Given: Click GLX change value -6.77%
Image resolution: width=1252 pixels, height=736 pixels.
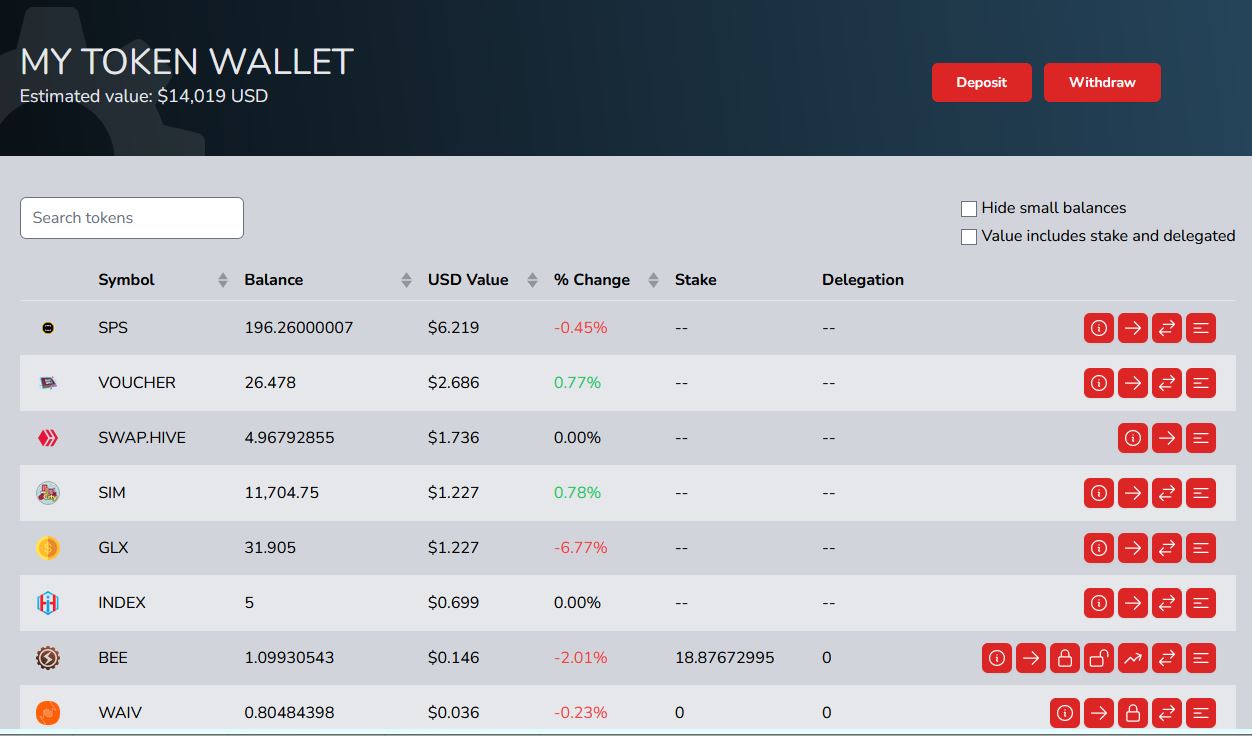Looking at the screenshot, I should coord(581,548).
